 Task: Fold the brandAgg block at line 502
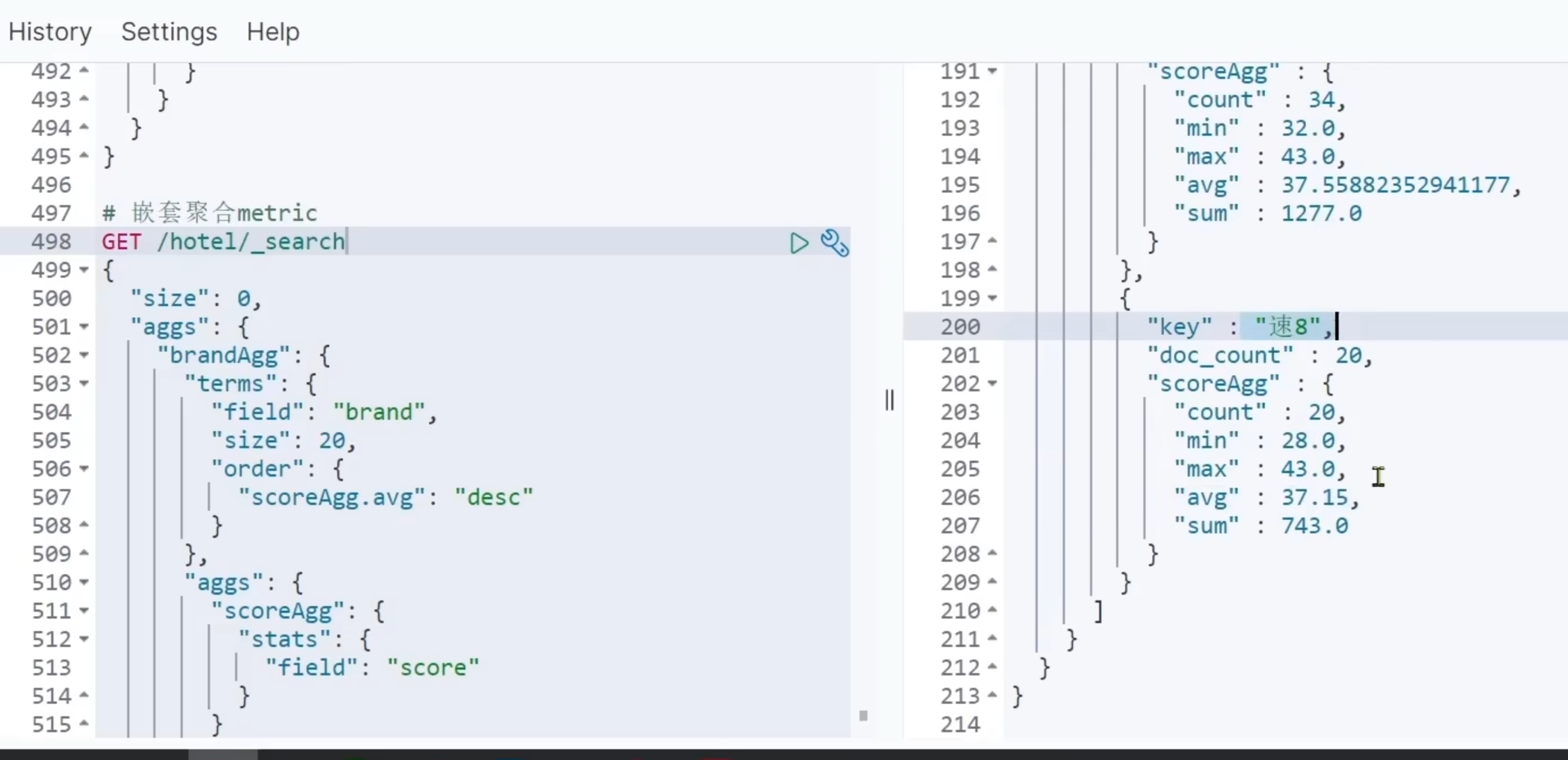(x=84, y=355)
